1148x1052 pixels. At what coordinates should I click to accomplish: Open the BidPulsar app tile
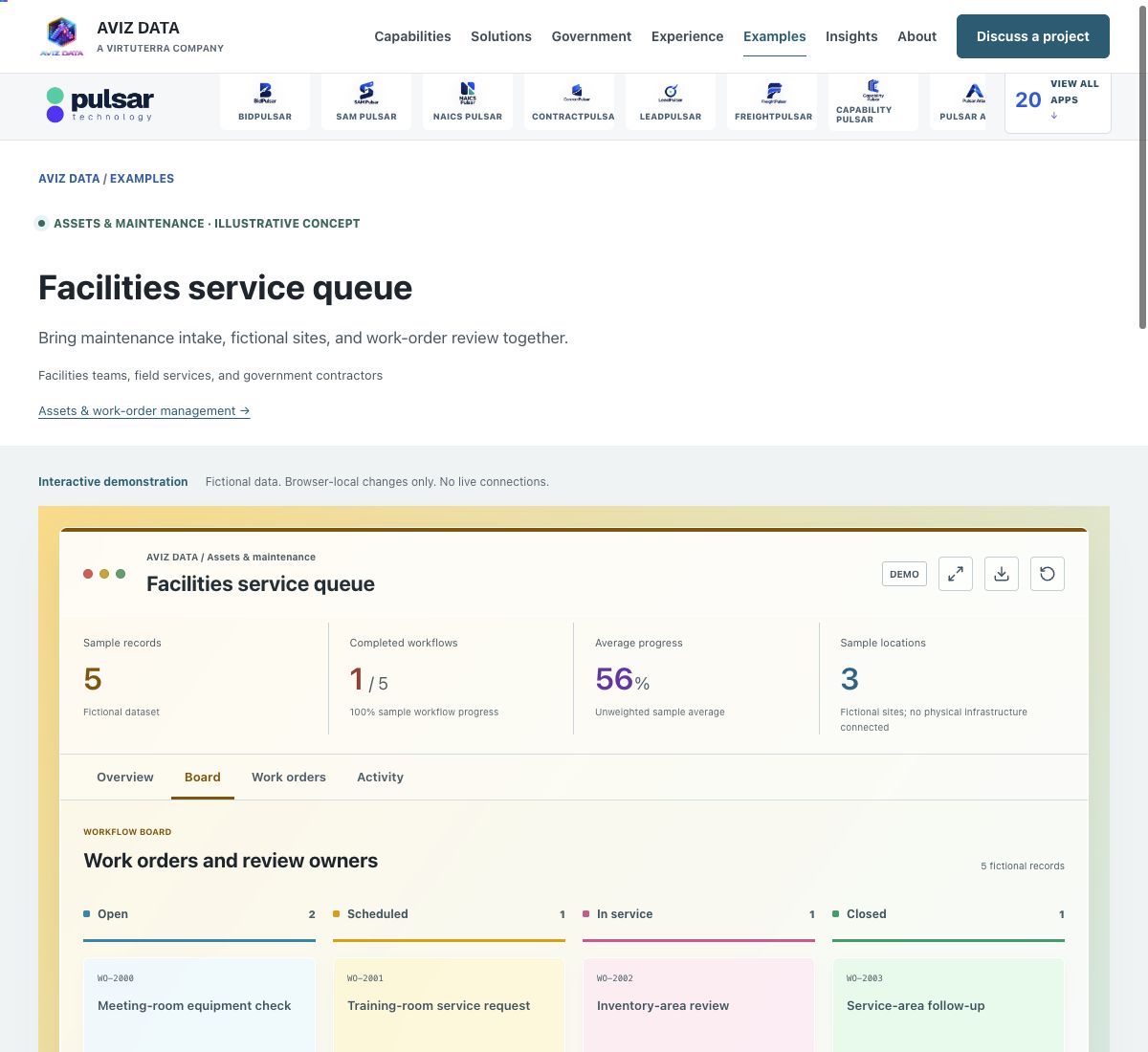point(265,102)
